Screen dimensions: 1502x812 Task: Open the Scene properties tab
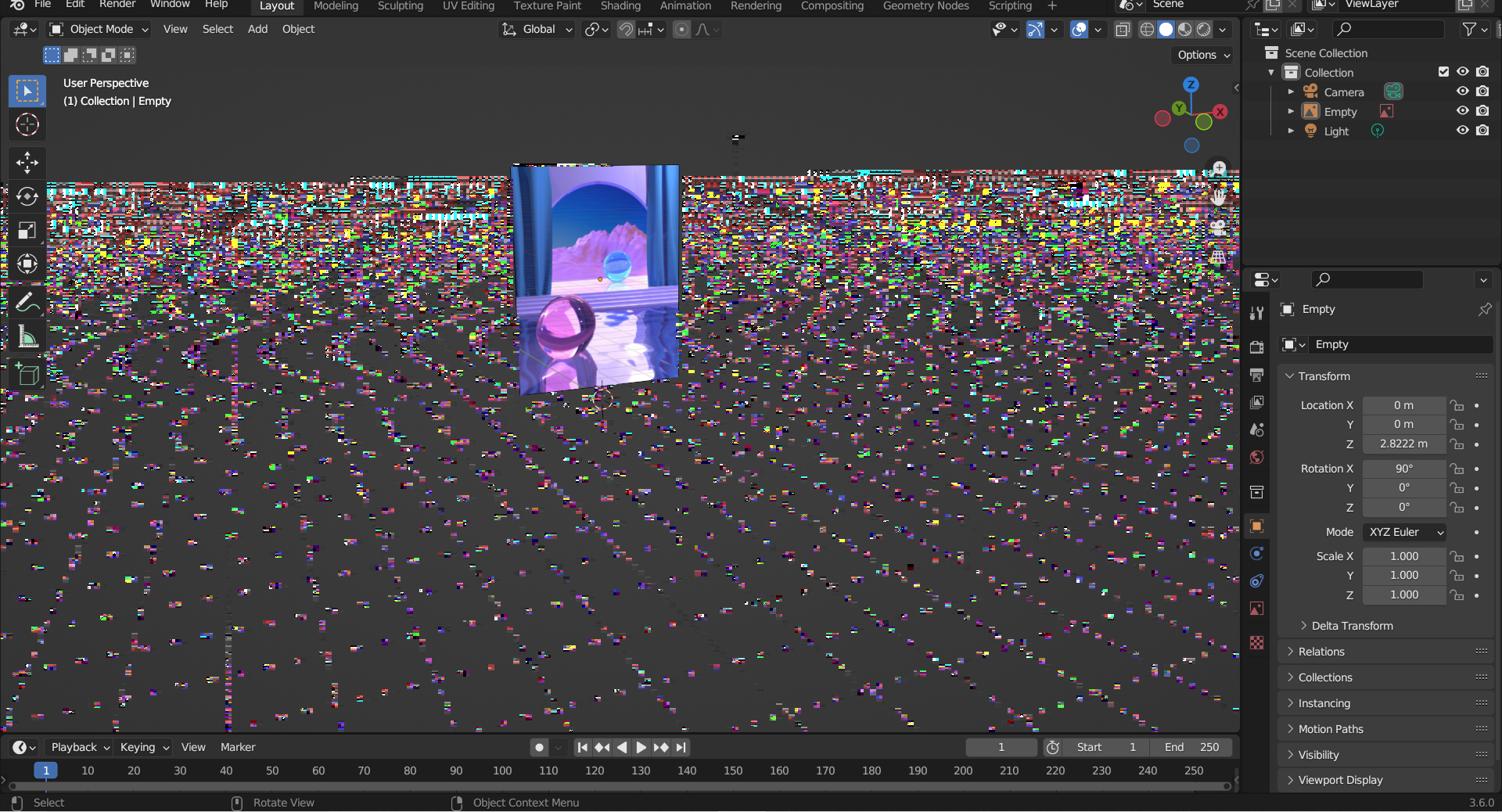click(1256, 429)
